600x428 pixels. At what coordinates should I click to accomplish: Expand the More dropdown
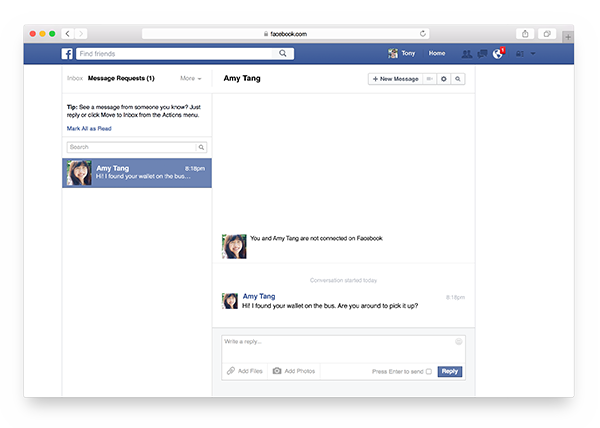click(x=191, y=78)
